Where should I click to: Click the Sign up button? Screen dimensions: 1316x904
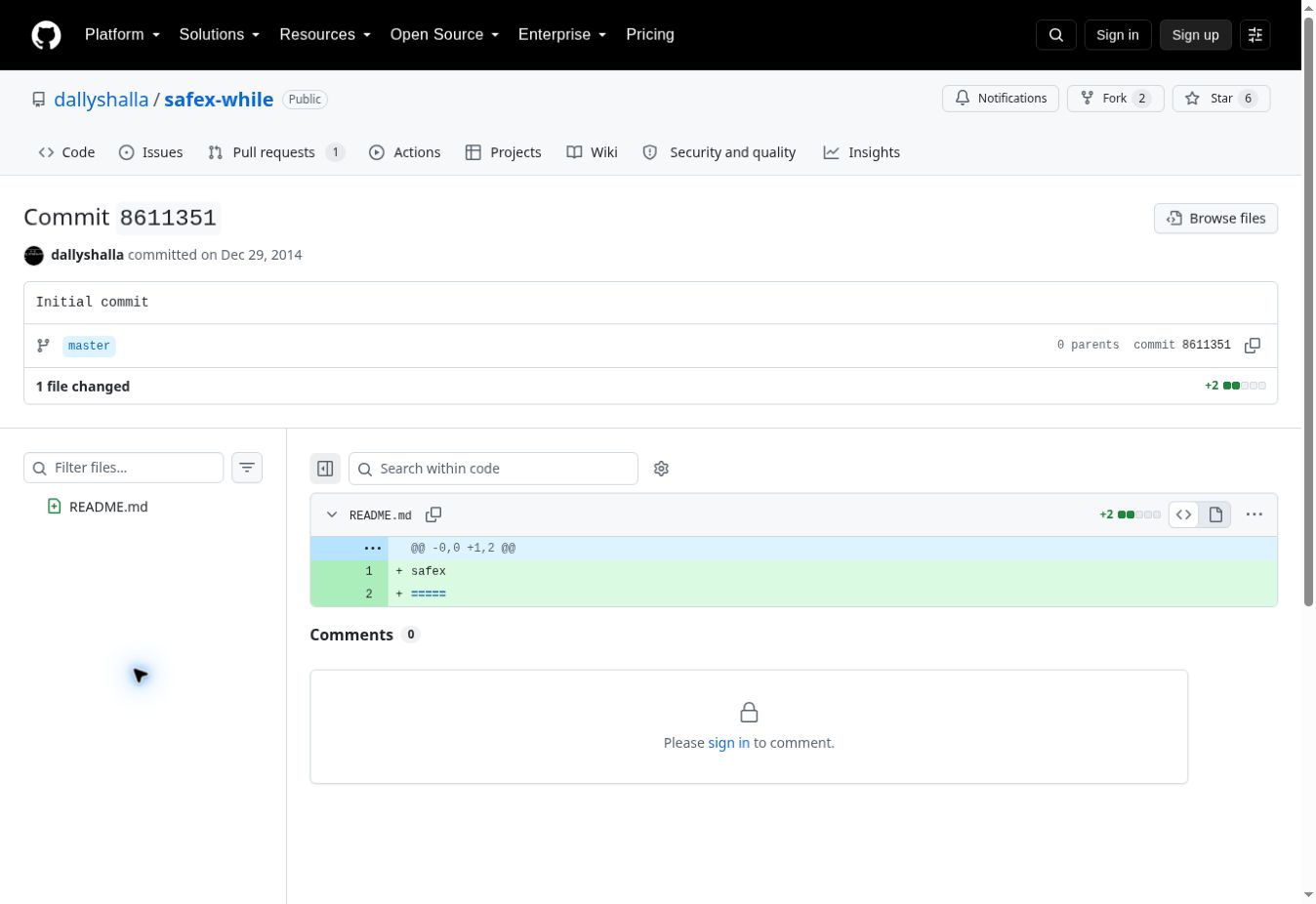1195,35
